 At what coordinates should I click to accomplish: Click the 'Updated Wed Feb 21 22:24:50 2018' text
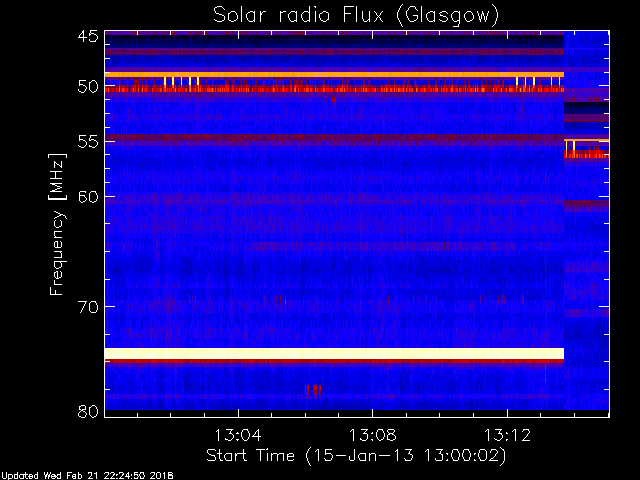pyautogui.click(x=87, y=476)
